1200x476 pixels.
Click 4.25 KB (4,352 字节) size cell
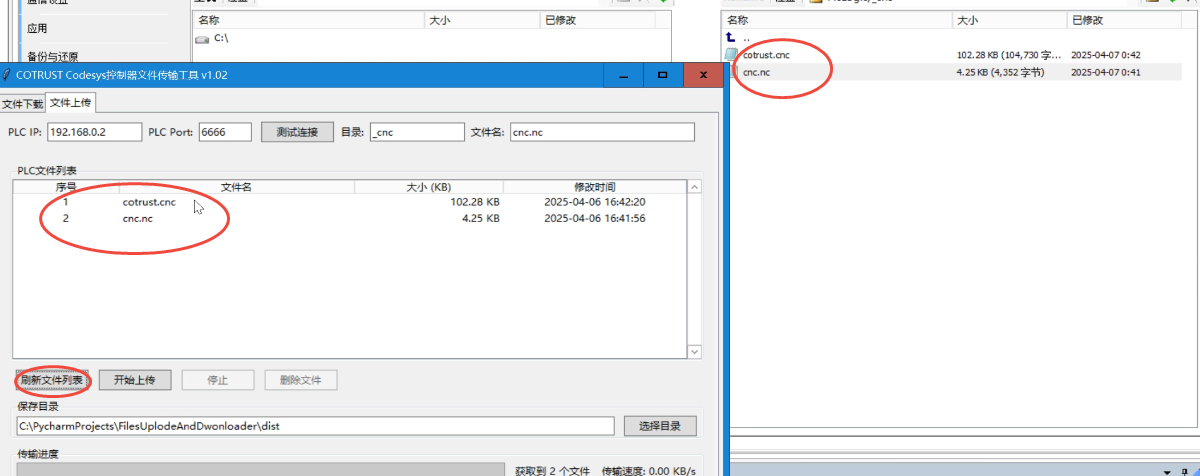[999, 72]
